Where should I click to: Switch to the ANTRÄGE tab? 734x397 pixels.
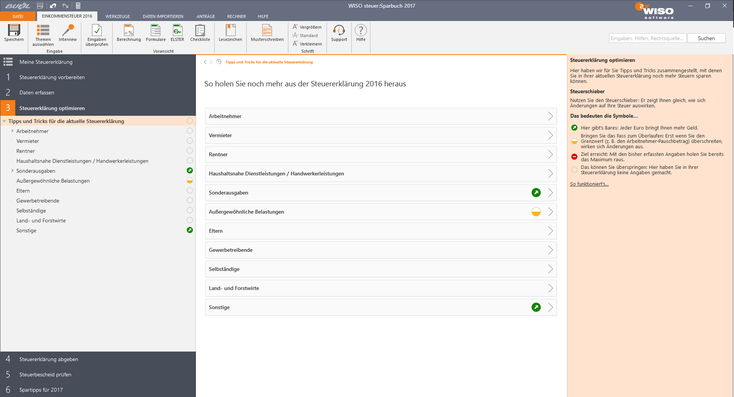coord(206,16)
